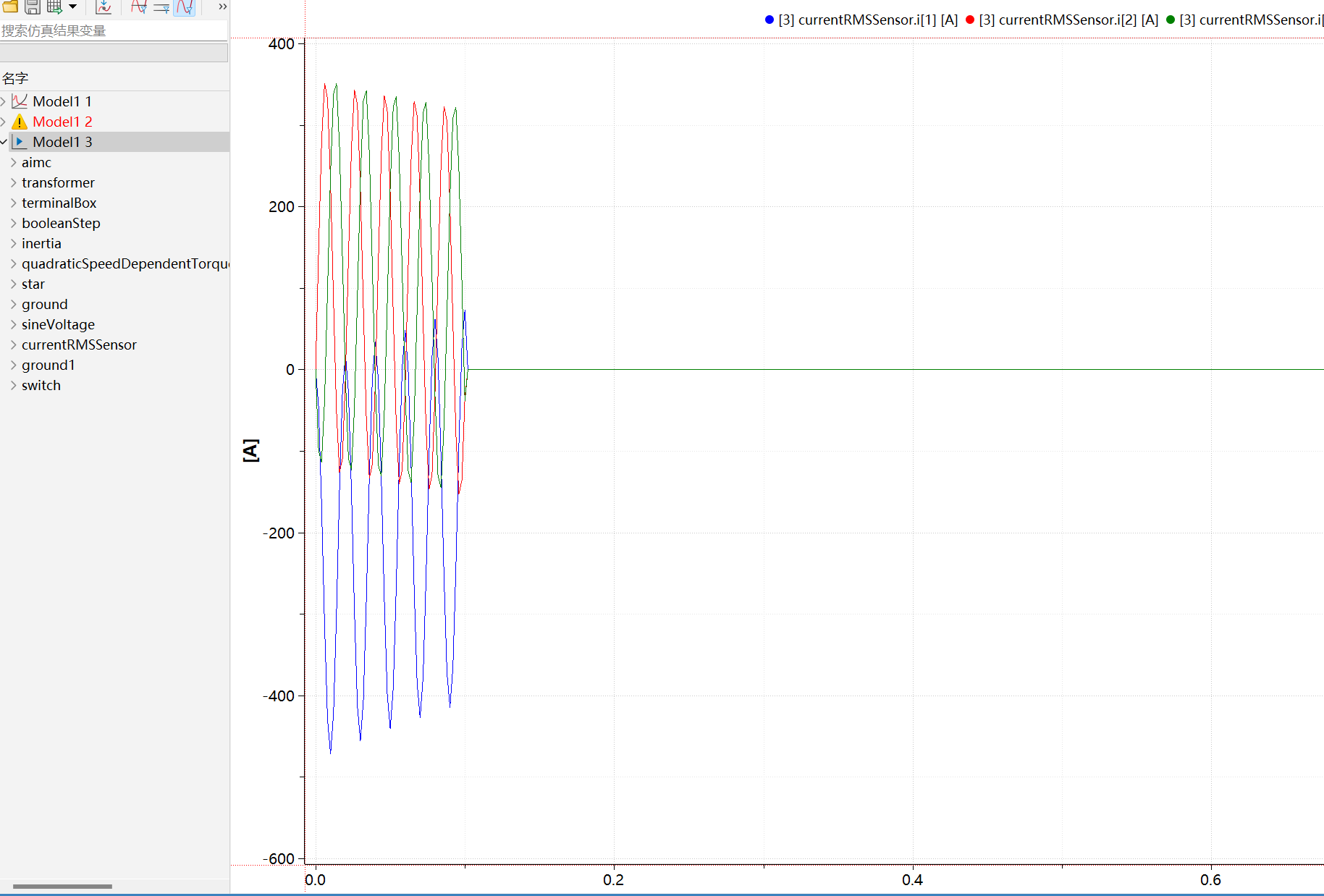1324x896 pixels.
Task: Select the Model1 3 result entry
Action: tap(62, 142)
